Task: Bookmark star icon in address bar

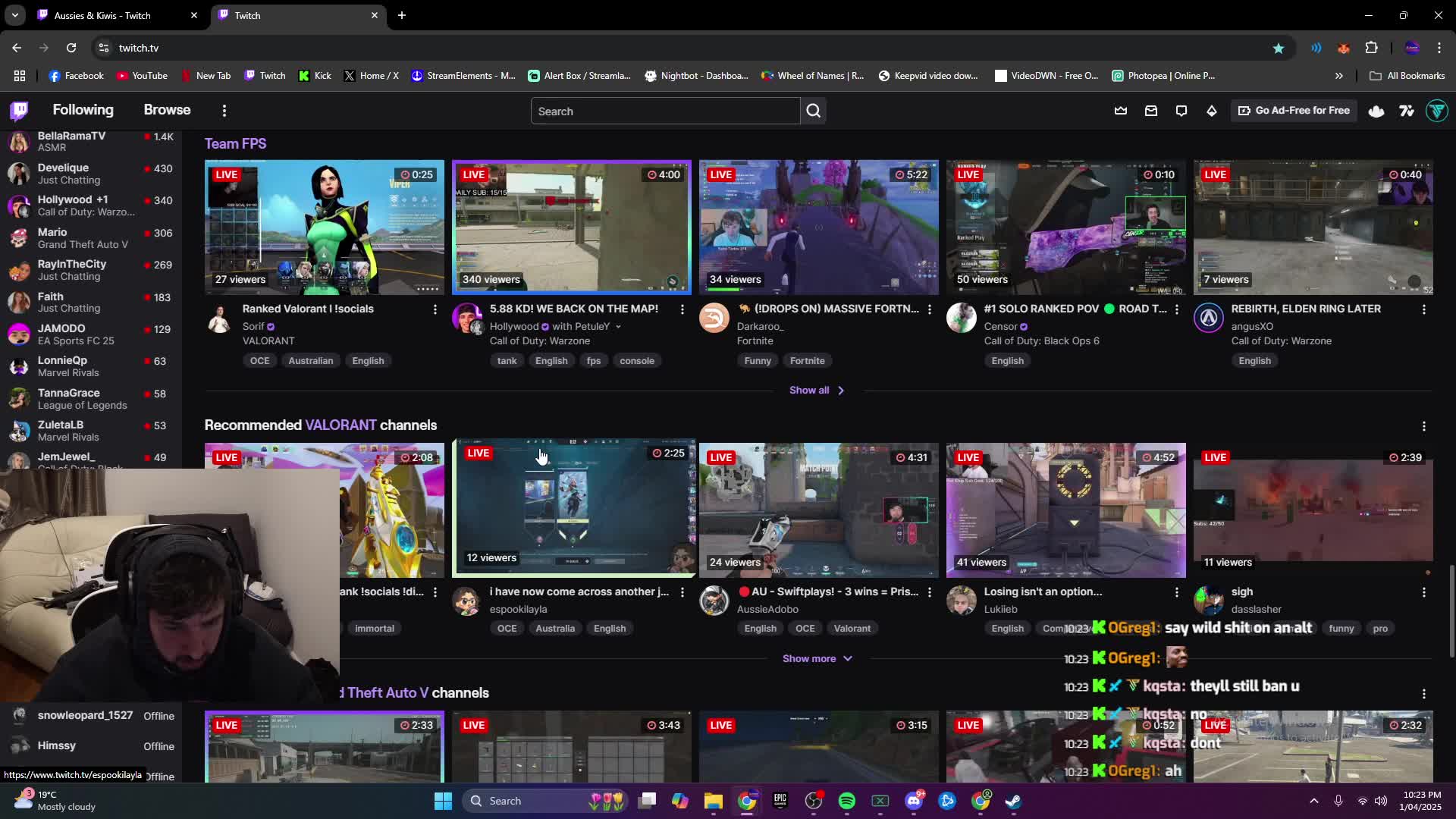Action: coord(1279,48)
